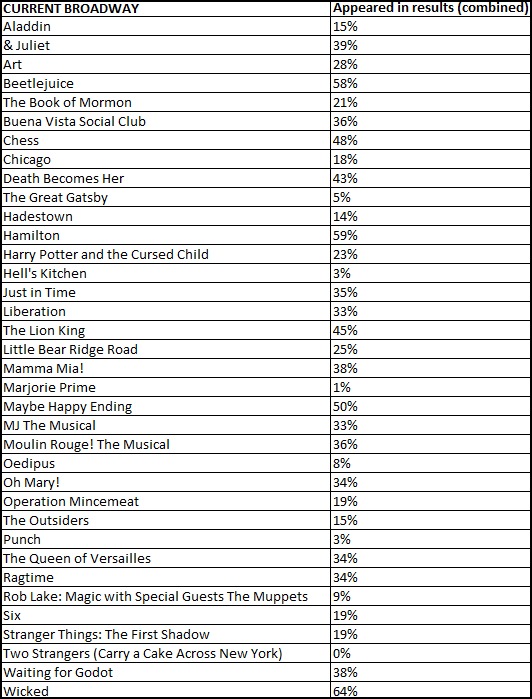Click the Appeared in results (combined) header
This screenshot has width=532, height=699.
[430, 9]
